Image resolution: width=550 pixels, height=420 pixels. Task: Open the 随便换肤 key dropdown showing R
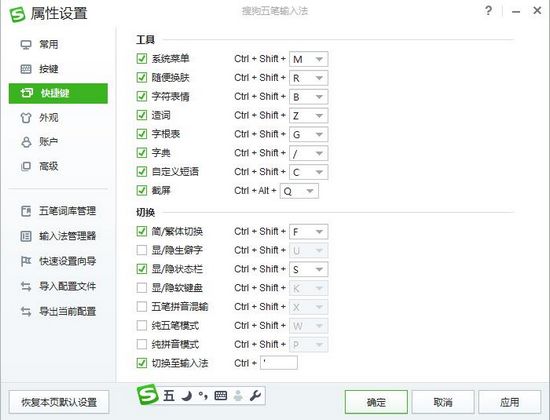point(309,78)
